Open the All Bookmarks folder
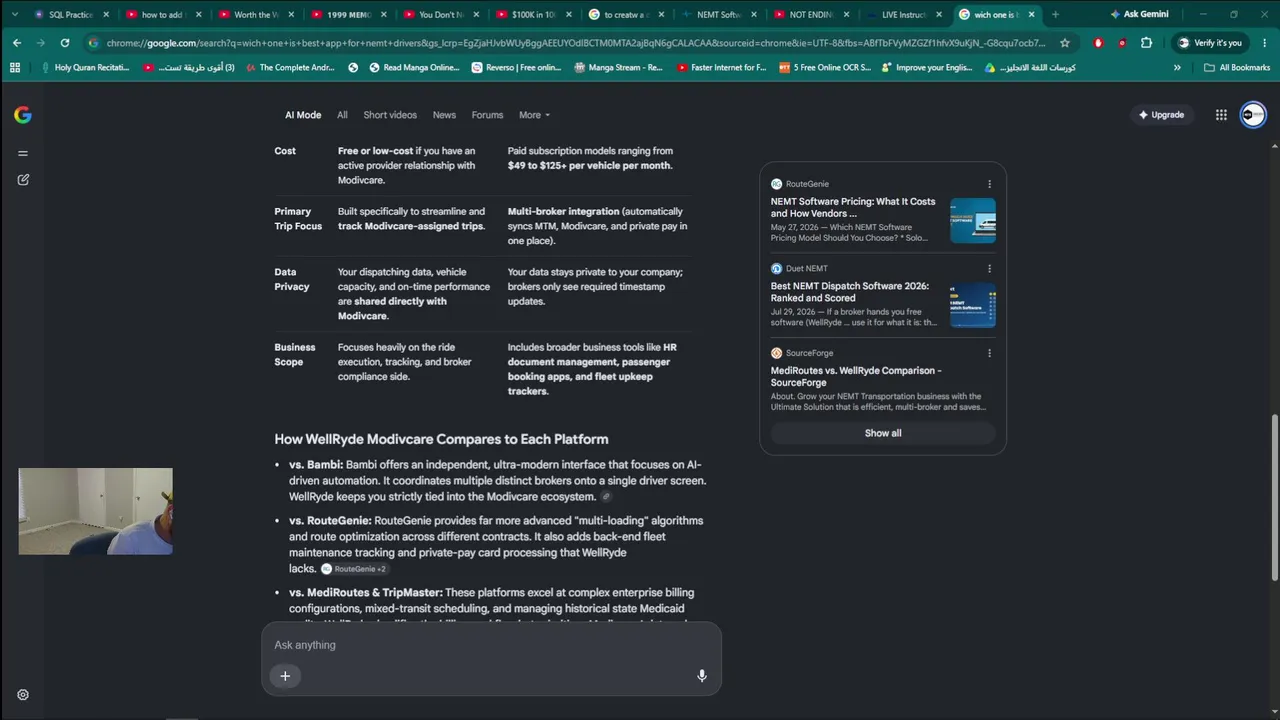 coord(1237,68)
